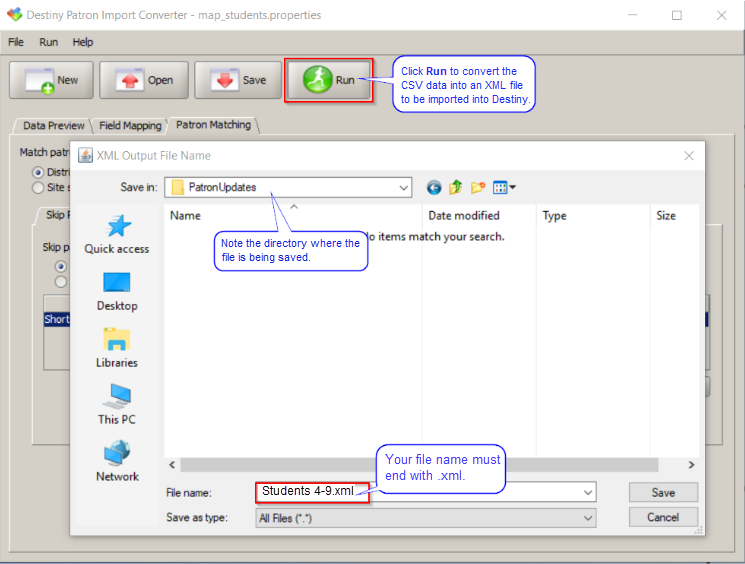Cancel the XML Output File dialog
Screen dimensions: 745x564
tap(663, 517)
